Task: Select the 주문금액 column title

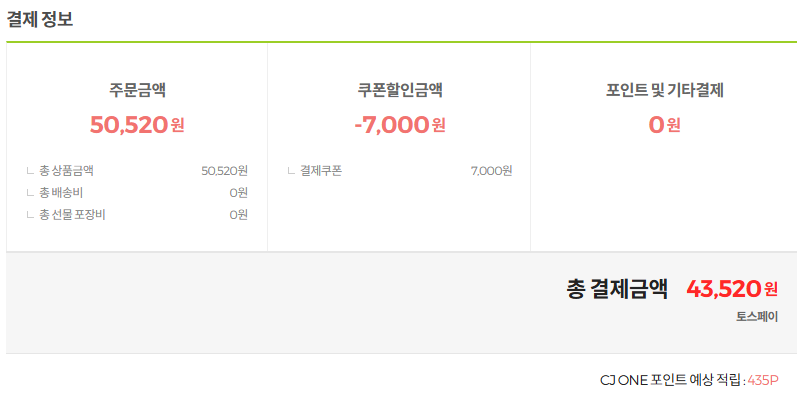Action: click(x=137, y=90)
